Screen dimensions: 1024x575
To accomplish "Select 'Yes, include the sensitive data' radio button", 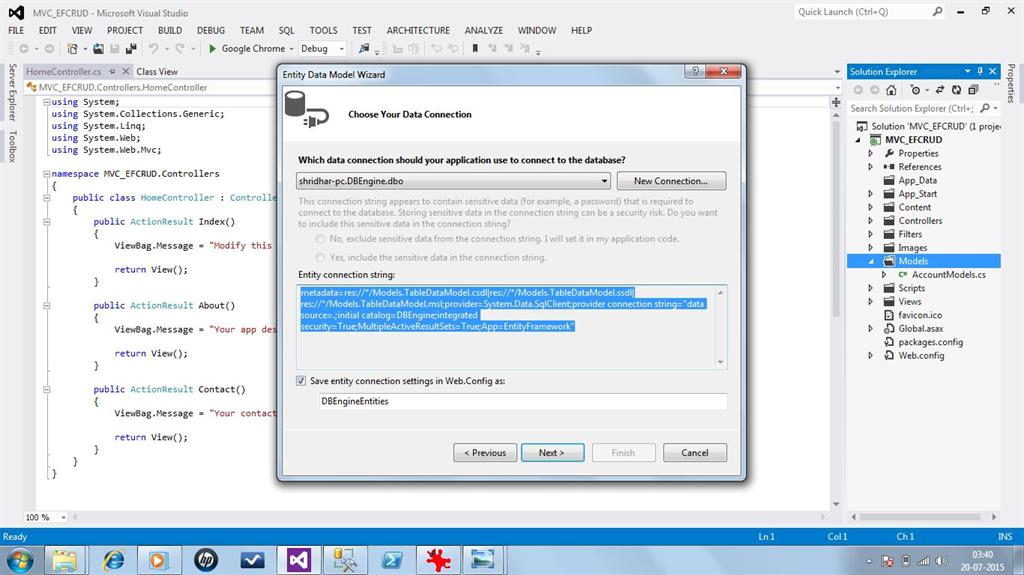I will [x=320, y=257].
